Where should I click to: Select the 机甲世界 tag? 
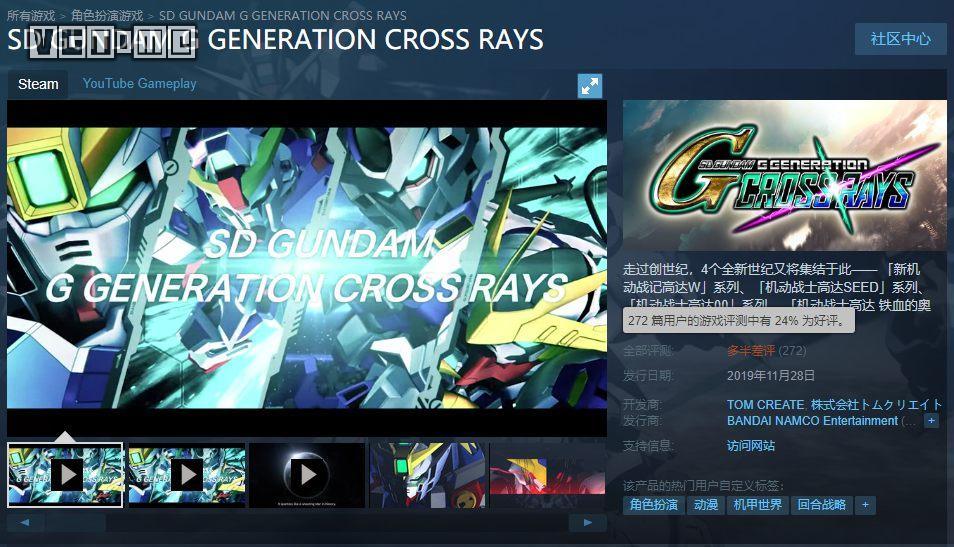pyautogui.click(x=757, y=505)
